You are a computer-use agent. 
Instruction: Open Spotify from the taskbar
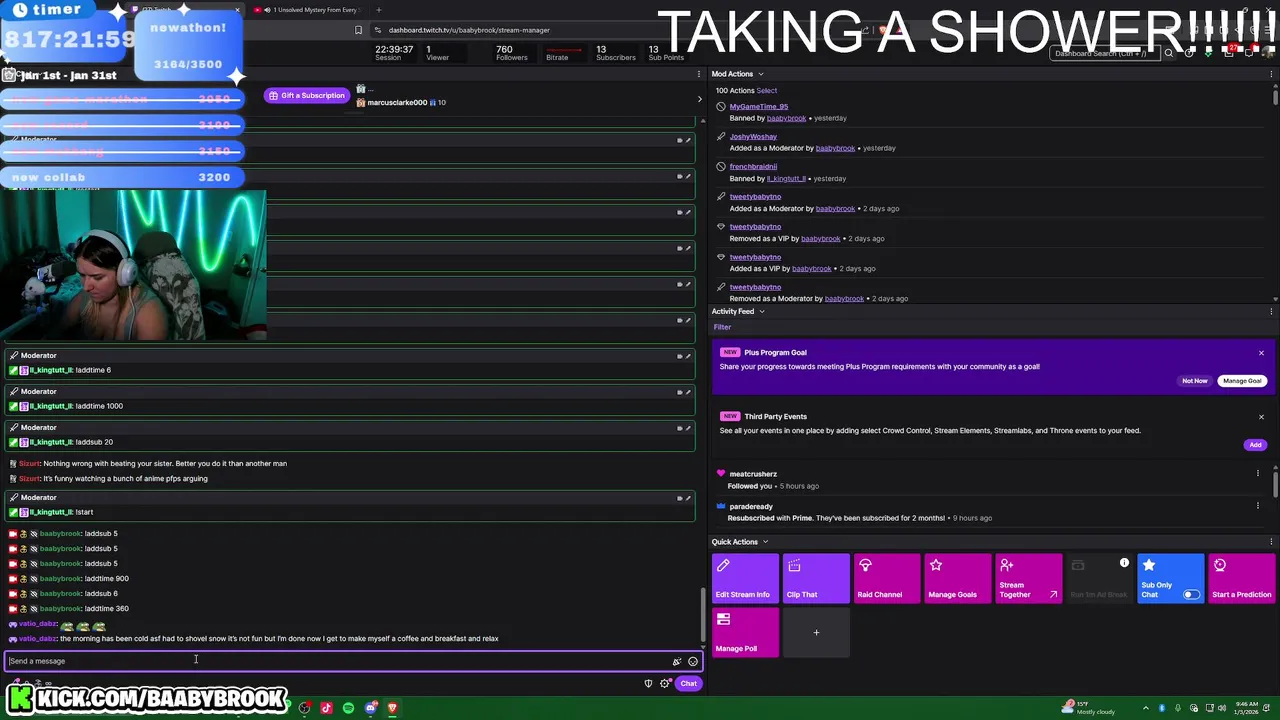click(348, 708)
